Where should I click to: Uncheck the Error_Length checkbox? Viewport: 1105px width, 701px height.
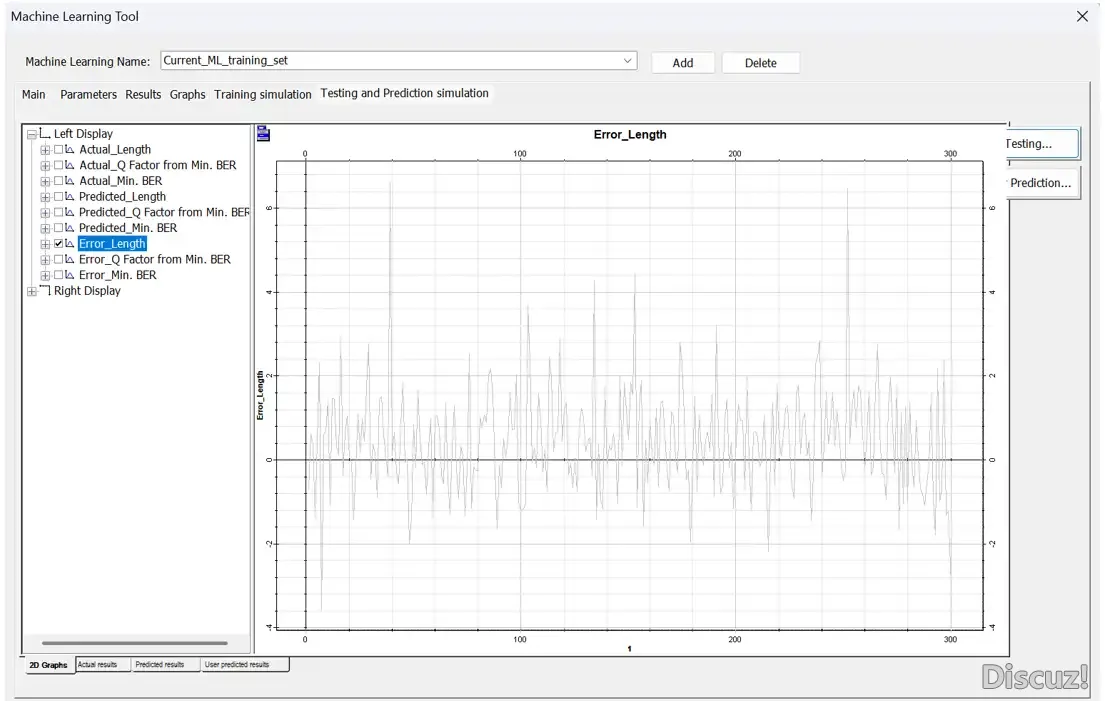coord(58,244)
